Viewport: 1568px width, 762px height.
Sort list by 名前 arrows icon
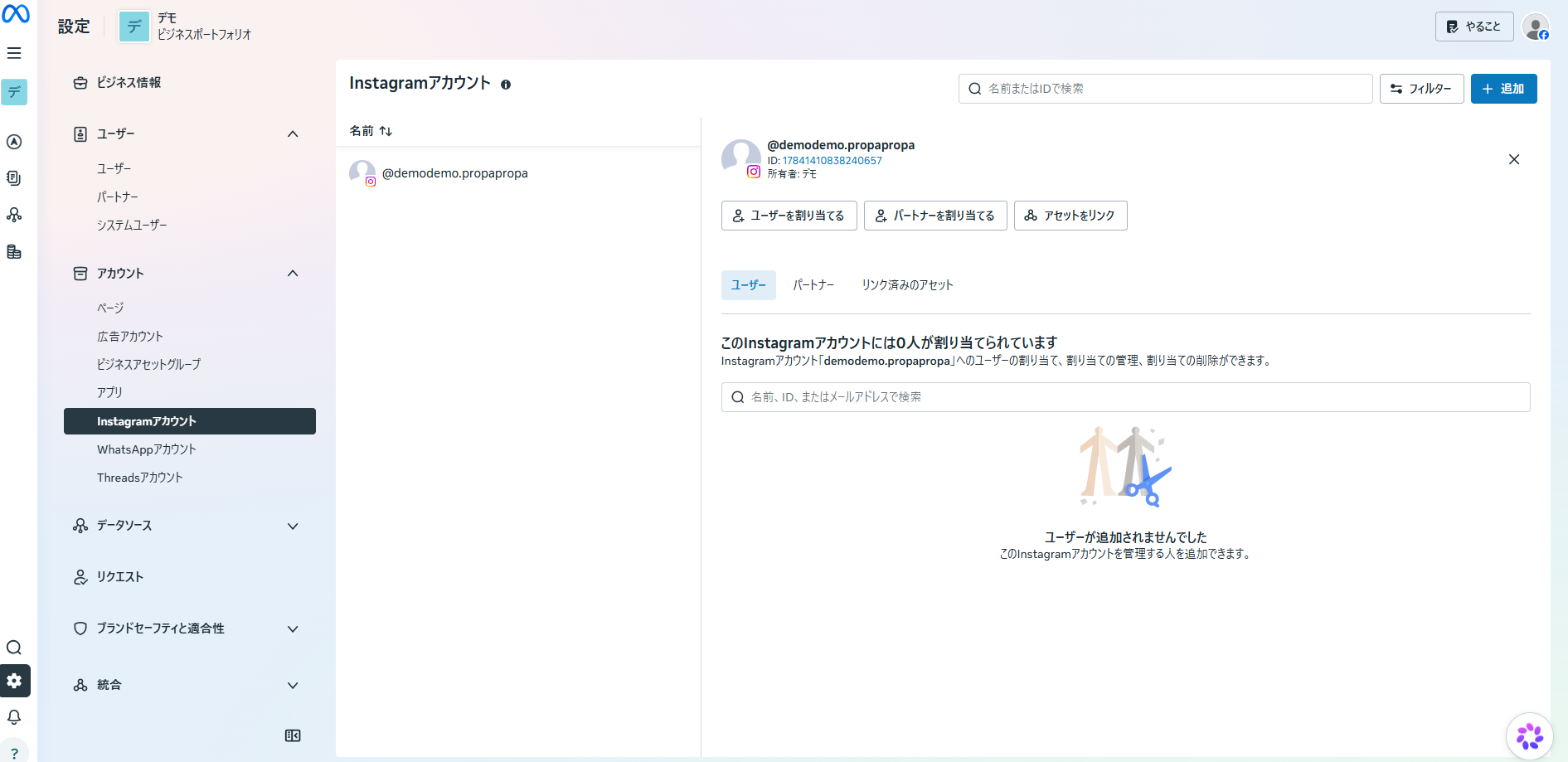386,131
